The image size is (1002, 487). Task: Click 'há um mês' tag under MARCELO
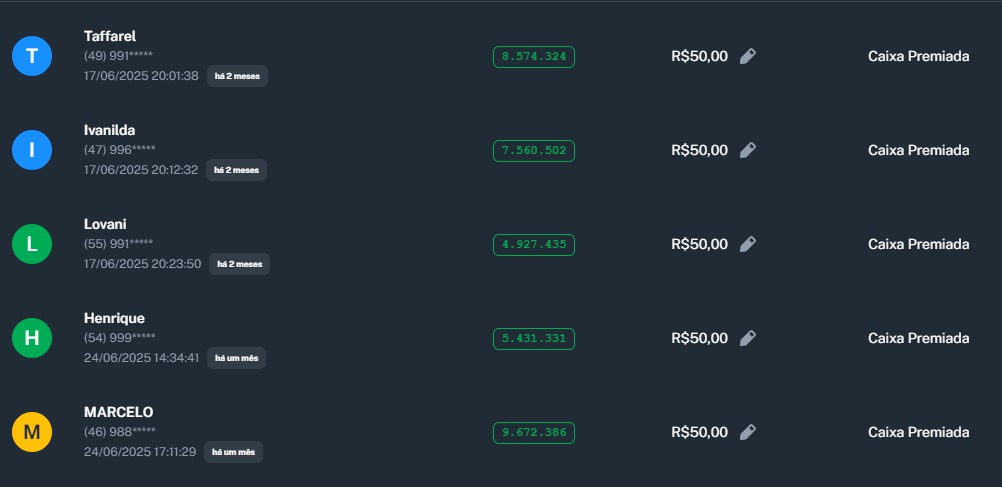click(x=234, y=452)
